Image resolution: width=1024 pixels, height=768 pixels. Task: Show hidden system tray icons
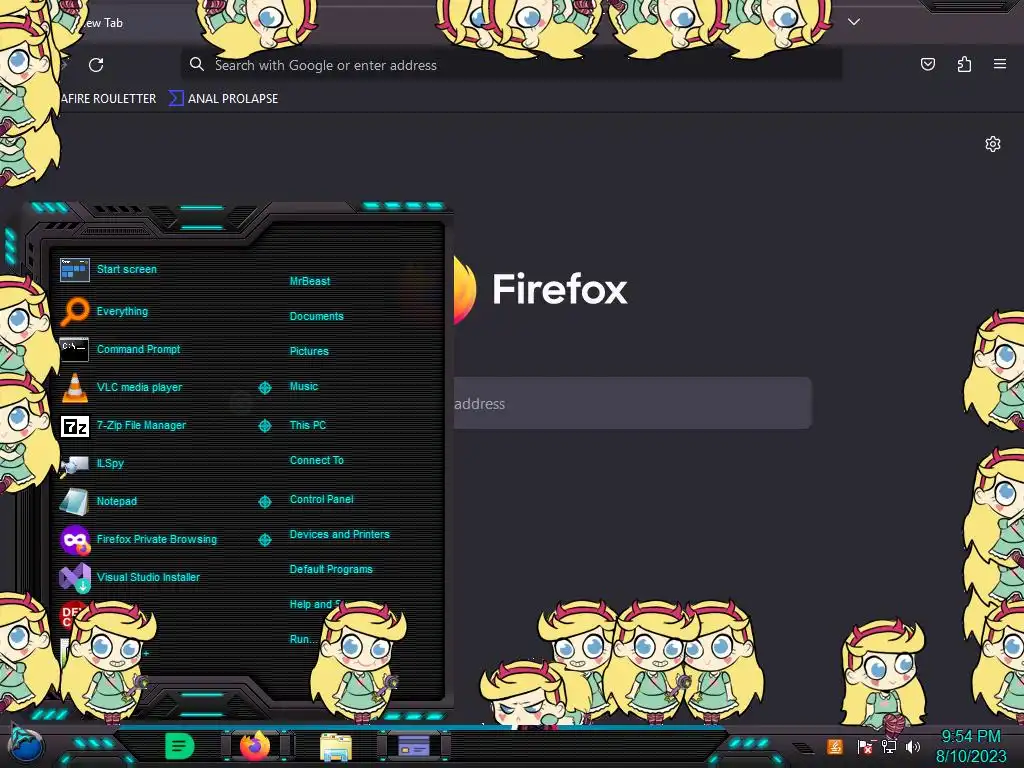point(803,748)
